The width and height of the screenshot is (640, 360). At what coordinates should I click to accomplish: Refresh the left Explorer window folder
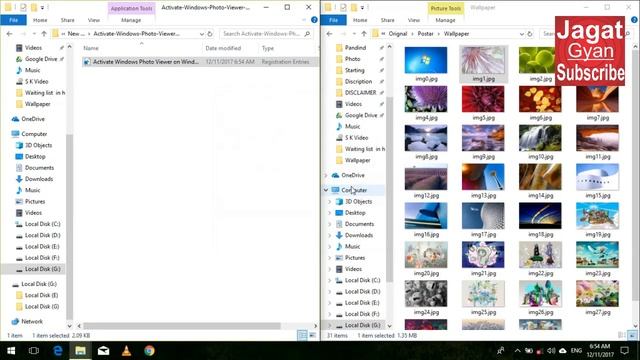[210, 34]
